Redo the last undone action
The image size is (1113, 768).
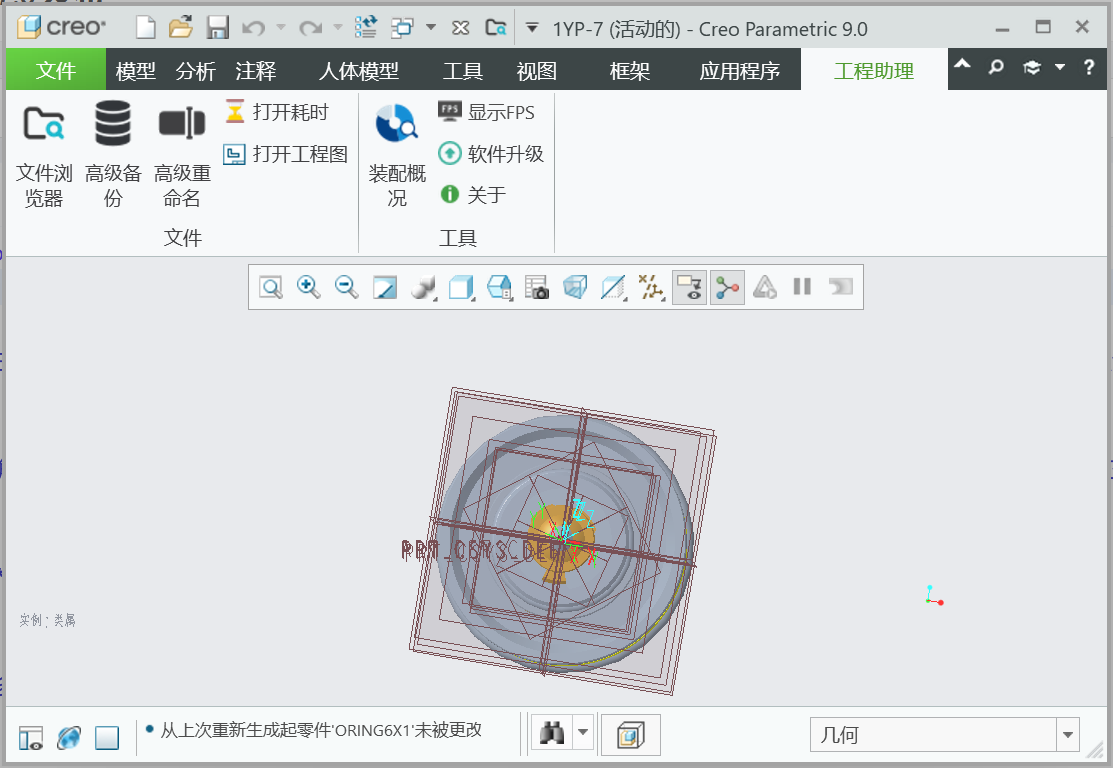(311, 28)
